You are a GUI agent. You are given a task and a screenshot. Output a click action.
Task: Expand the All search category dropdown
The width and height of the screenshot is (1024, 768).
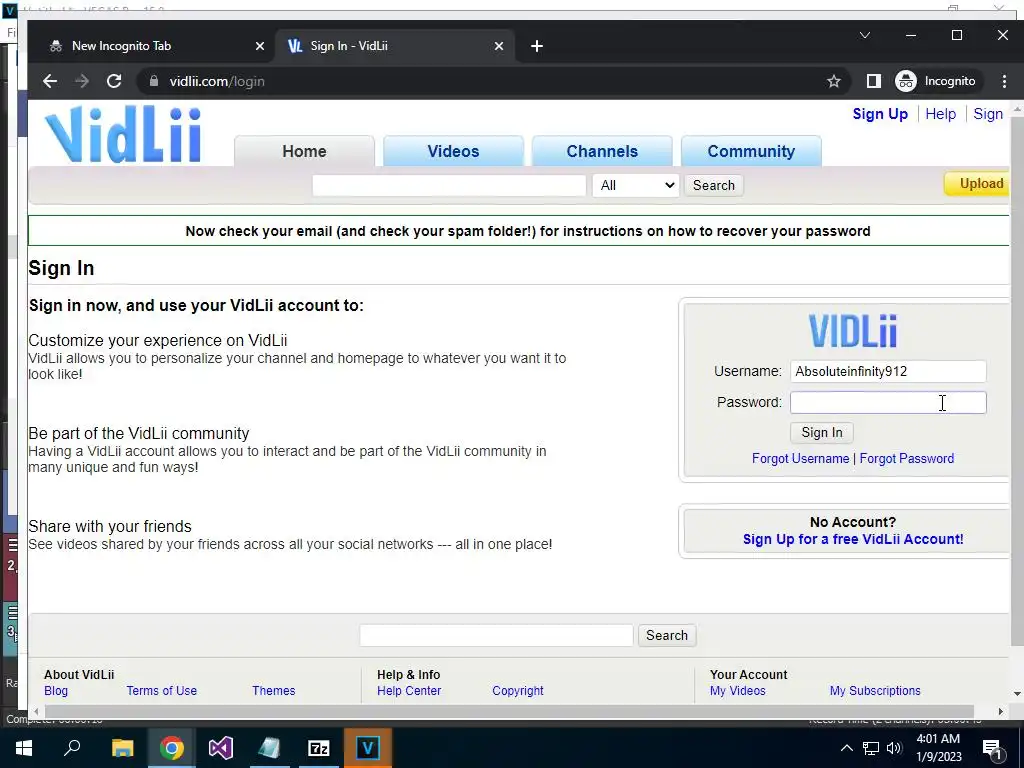(x=635, y=185)
